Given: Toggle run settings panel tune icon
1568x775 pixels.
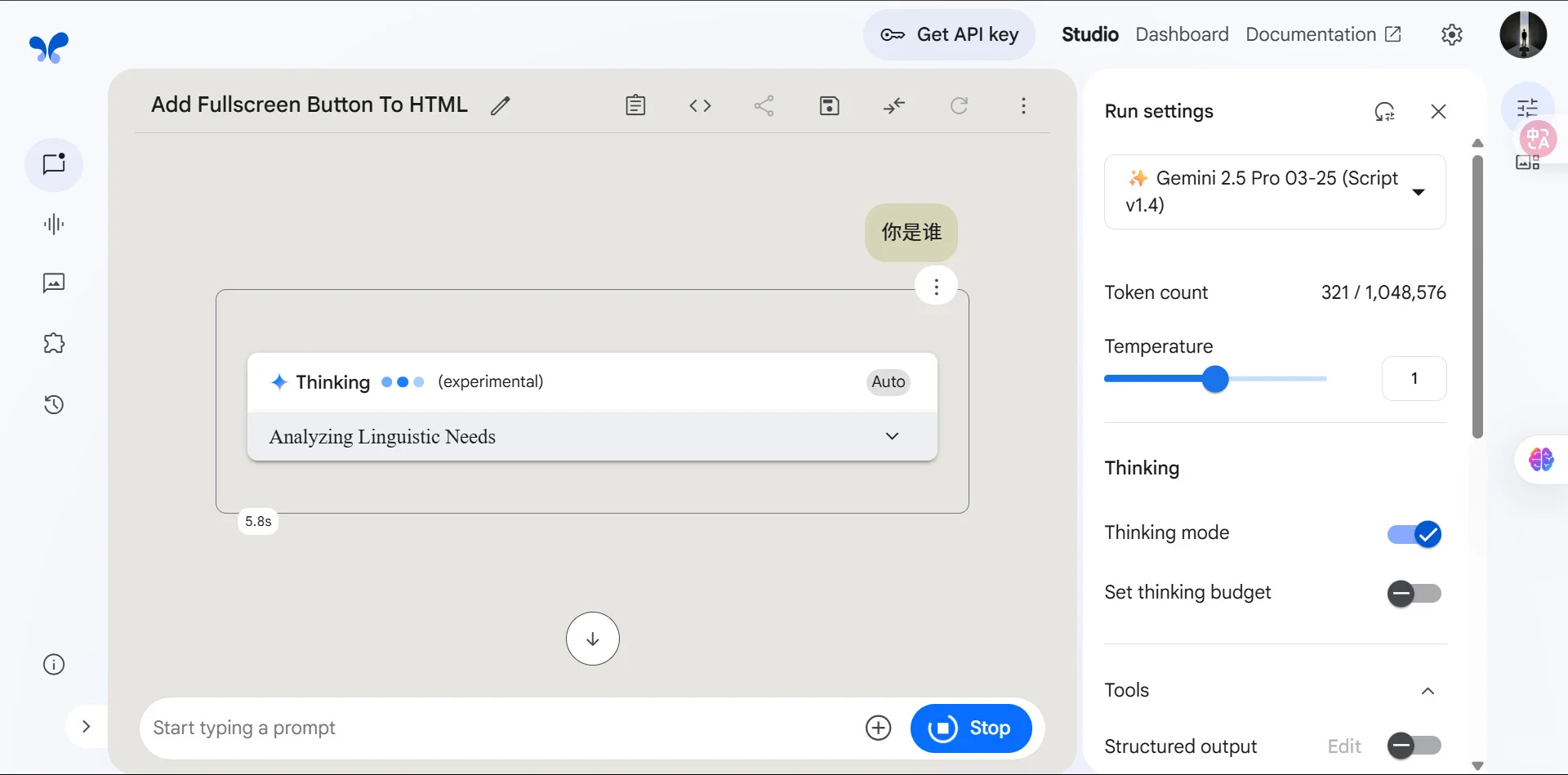Looking at the screenshot, I should 1527,108.
